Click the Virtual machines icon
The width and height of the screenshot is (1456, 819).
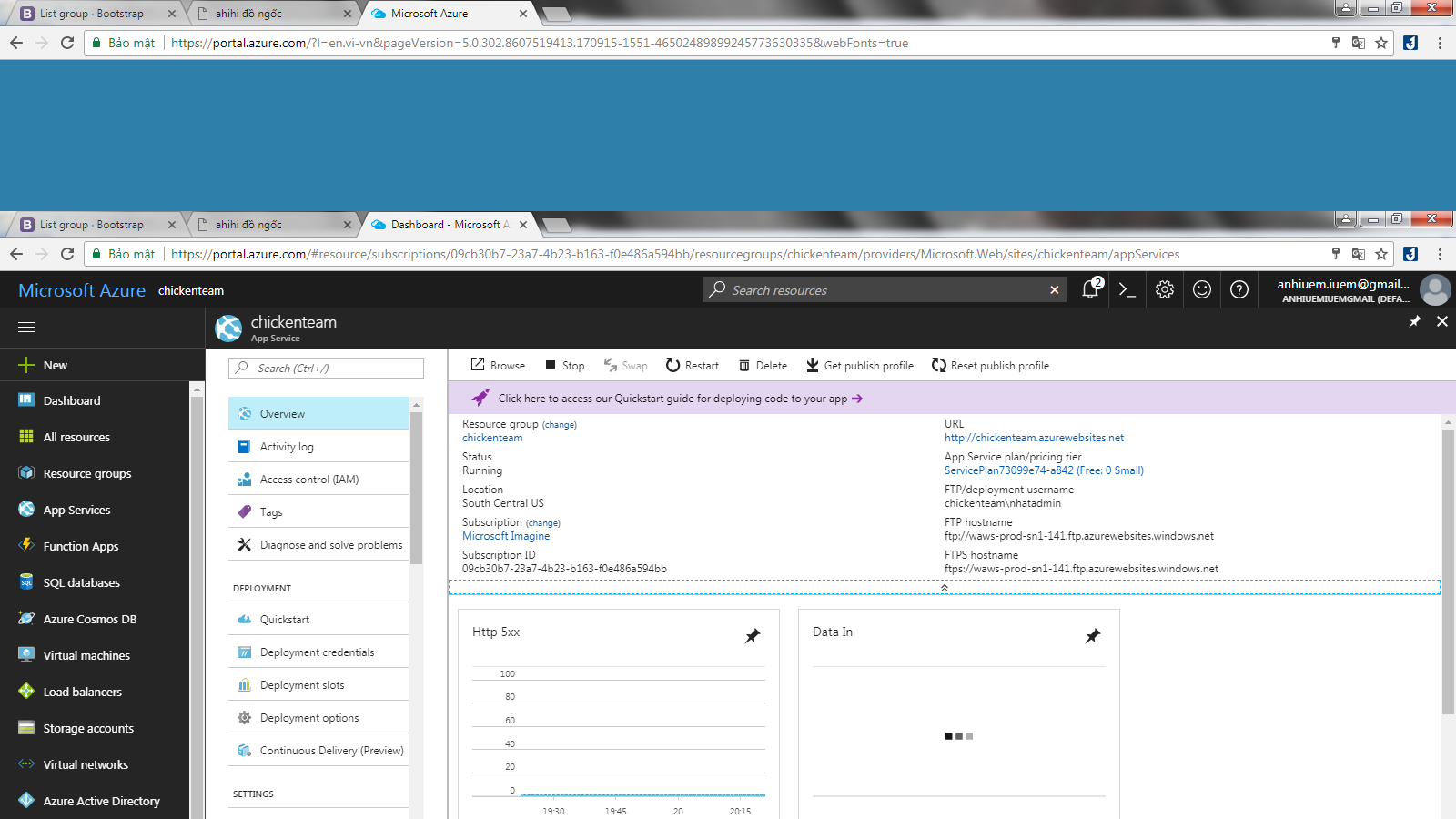[26, 654]
